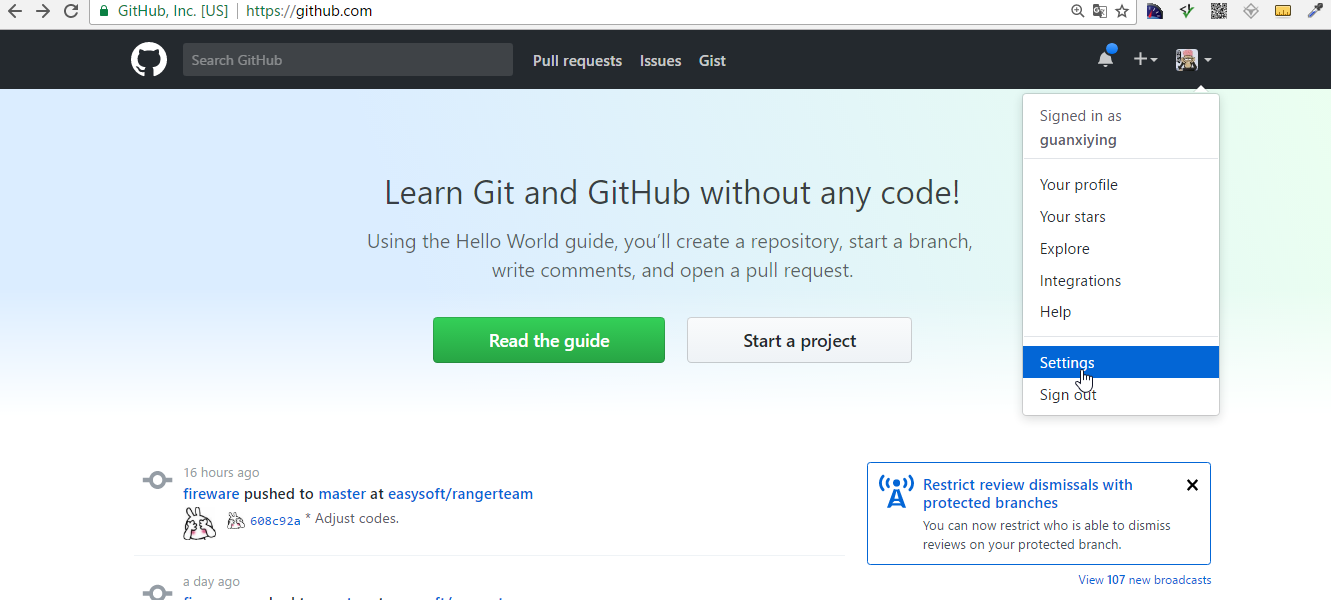Image resolution: width=1331 pixels, height=600 pixels.
Task: Open Restrict review dismissals broadcast link
Action: pyautogui.click(x=1028, y=494)
